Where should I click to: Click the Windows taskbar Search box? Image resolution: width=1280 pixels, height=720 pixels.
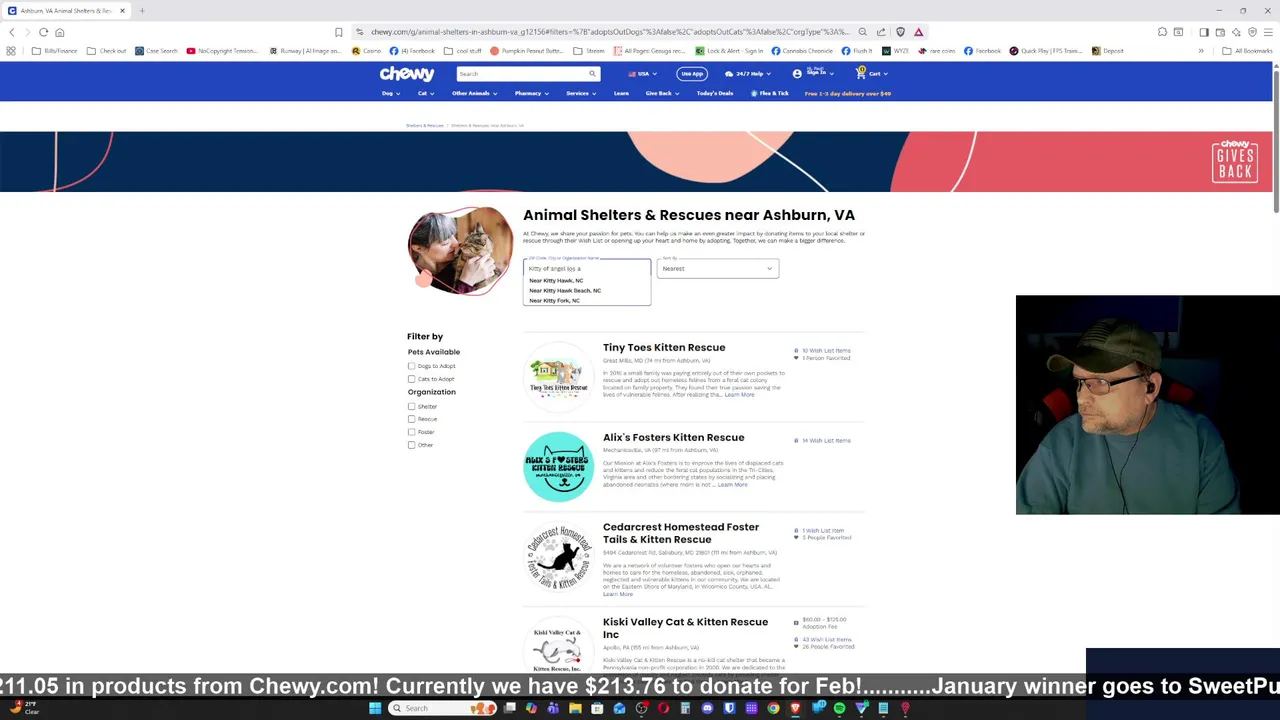tap(442, 708)
